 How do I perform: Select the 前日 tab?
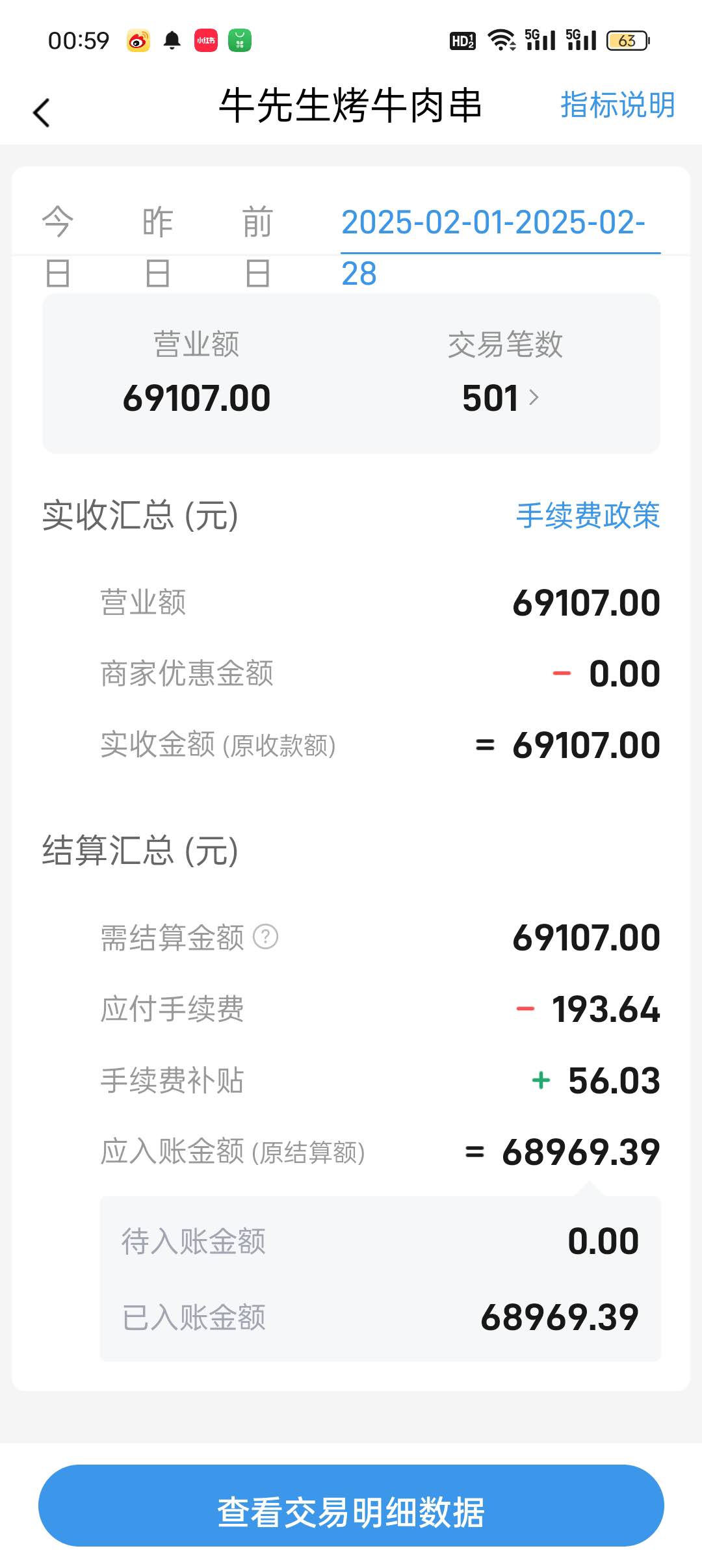pos(257,247)
